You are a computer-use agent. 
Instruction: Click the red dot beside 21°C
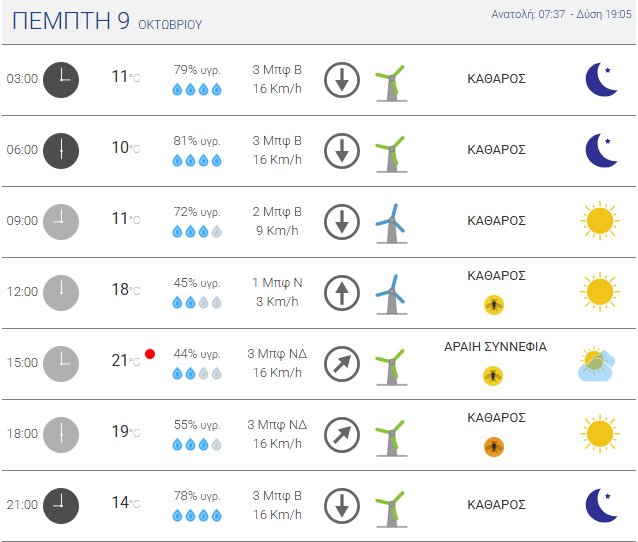[x=150, y=354]
